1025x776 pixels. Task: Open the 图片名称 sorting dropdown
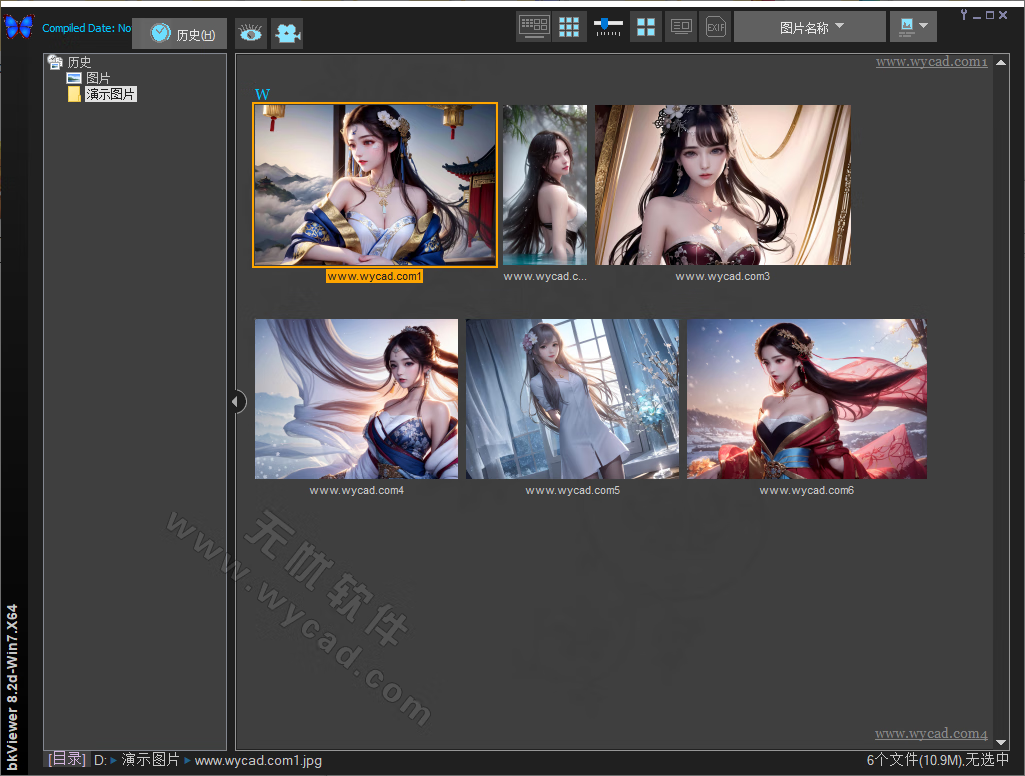click(x=809, y=26)
